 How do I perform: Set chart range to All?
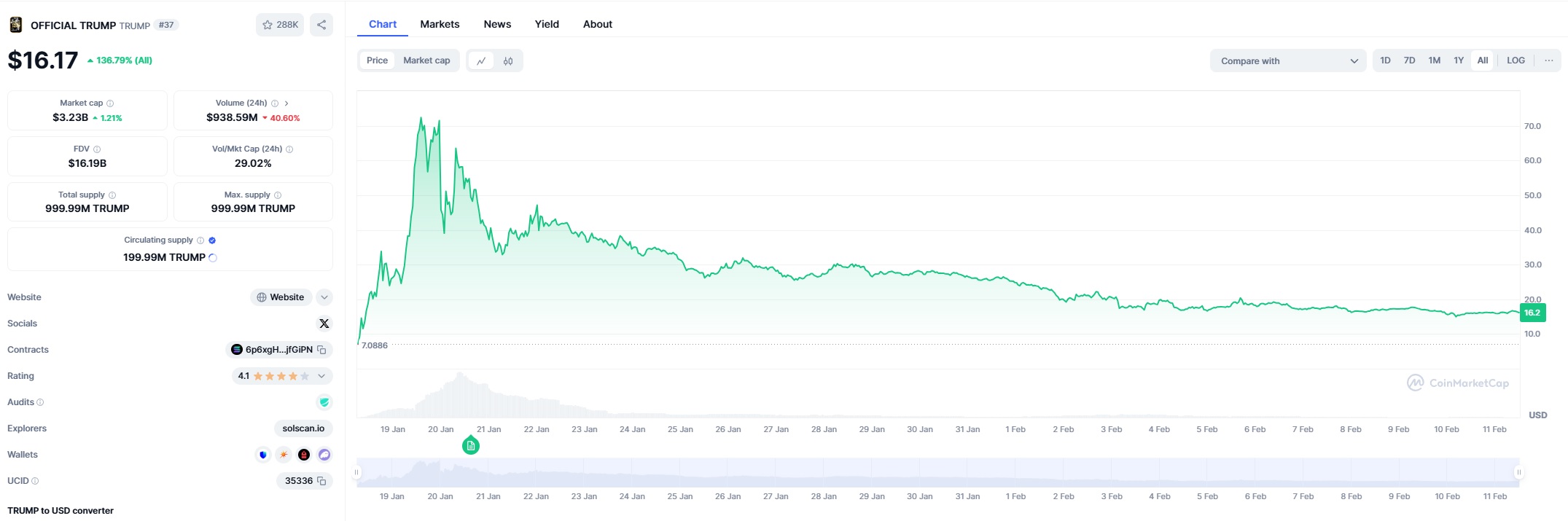tap(1483, 60)
